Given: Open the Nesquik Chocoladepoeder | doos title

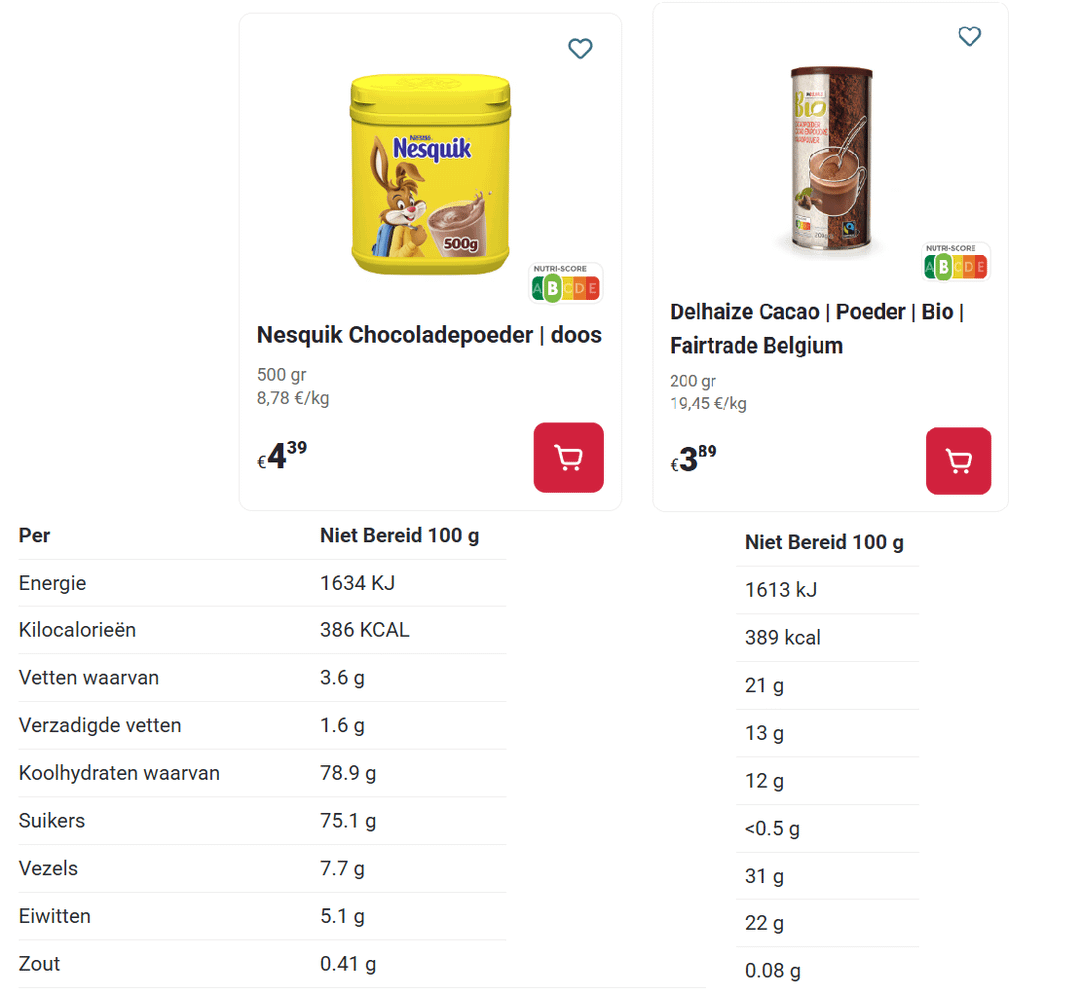Looking at the screenshot, I should tap(429, 335).
